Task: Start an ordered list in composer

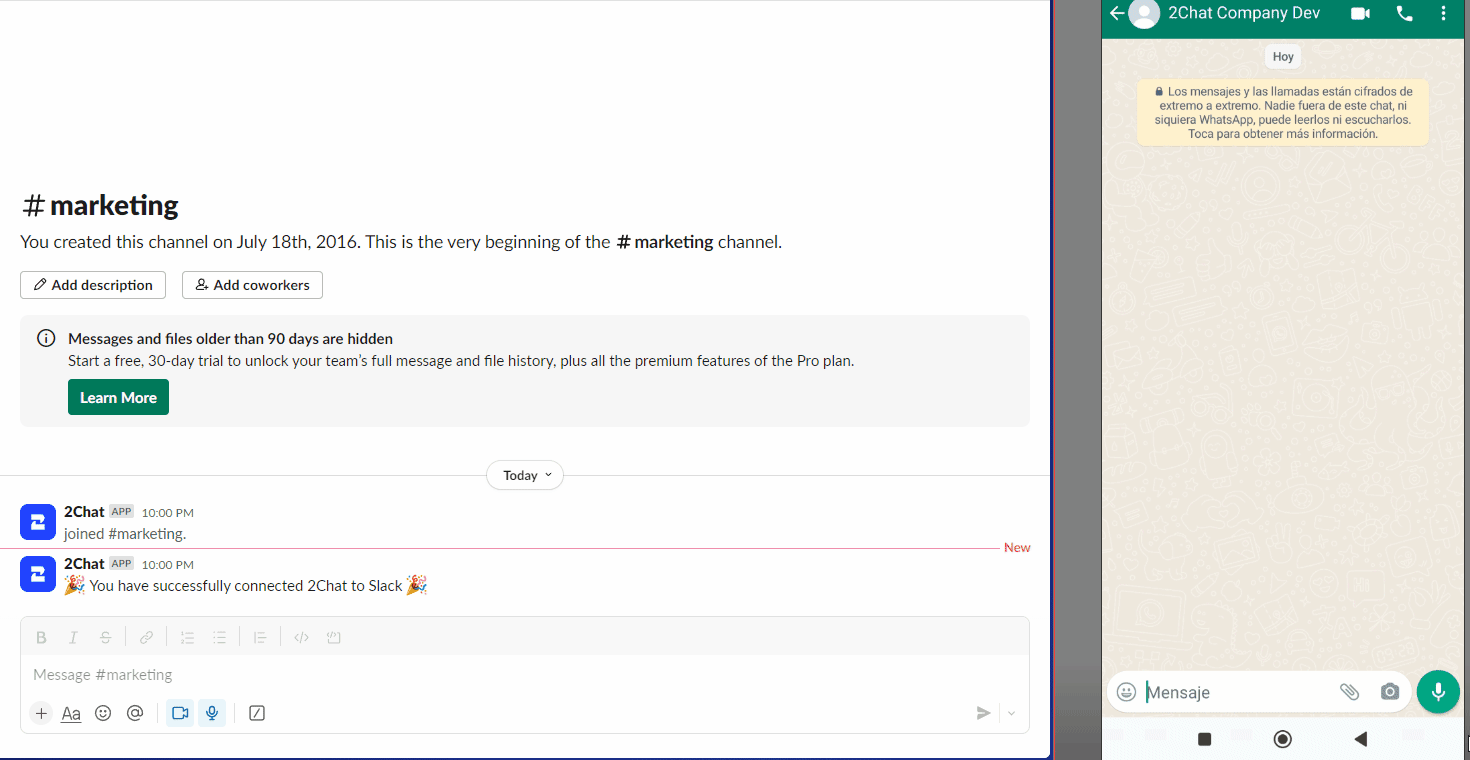Action: [187, 637]
